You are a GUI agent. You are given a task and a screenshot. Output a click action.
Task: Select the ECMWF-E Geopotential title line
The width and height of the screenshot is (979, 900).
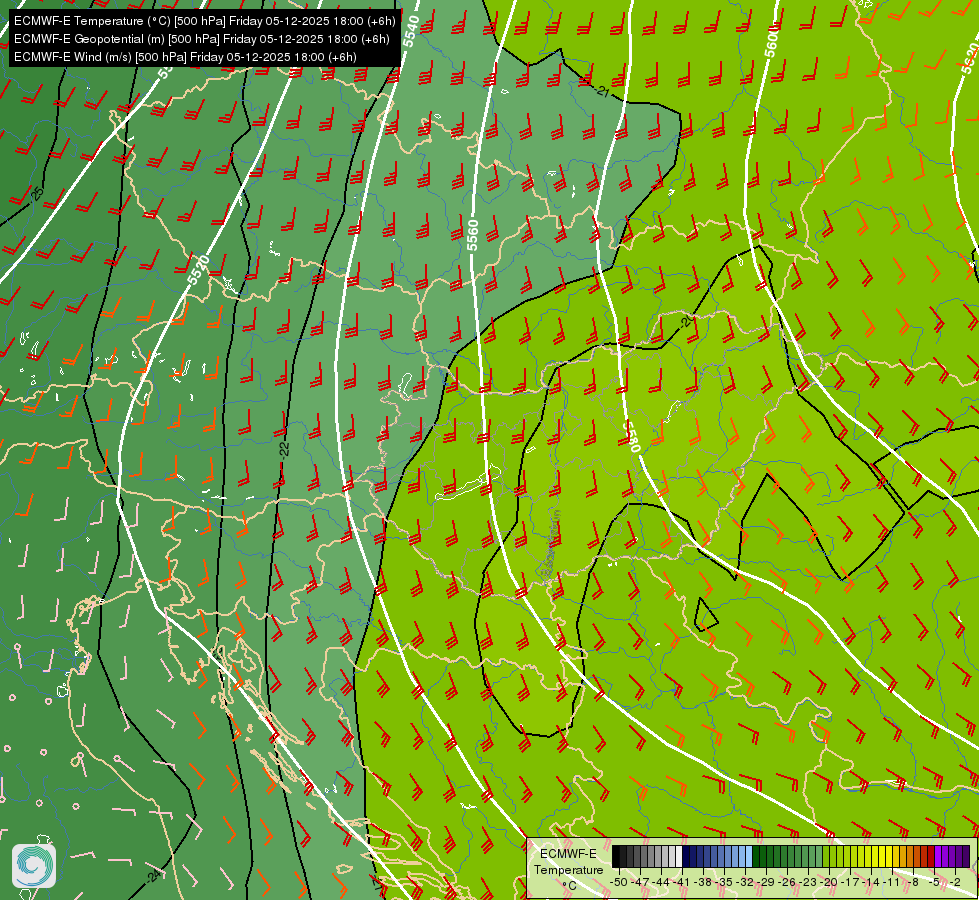pos(202,39)
